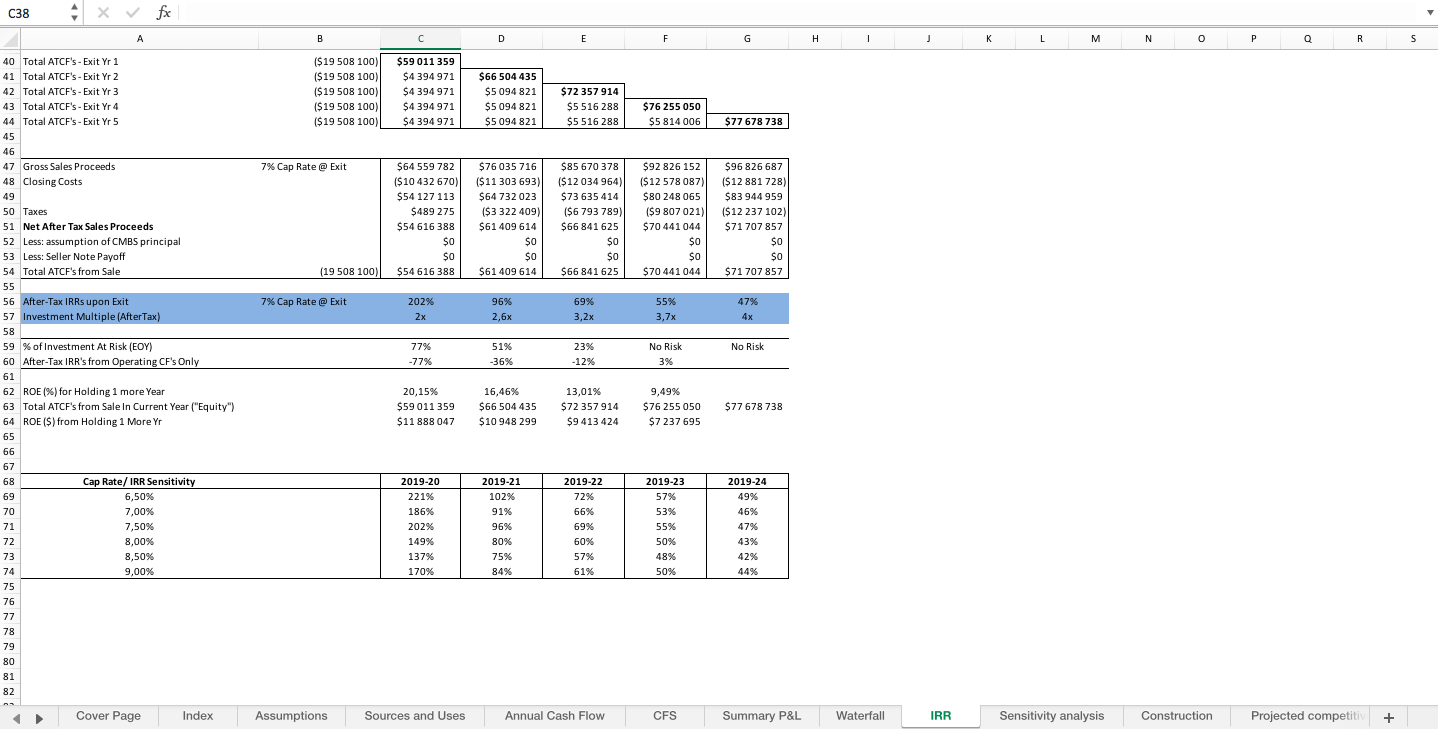Select column F by its header
The height and width of the screenshot is (729, 1438).
click(x=665, y=38)
